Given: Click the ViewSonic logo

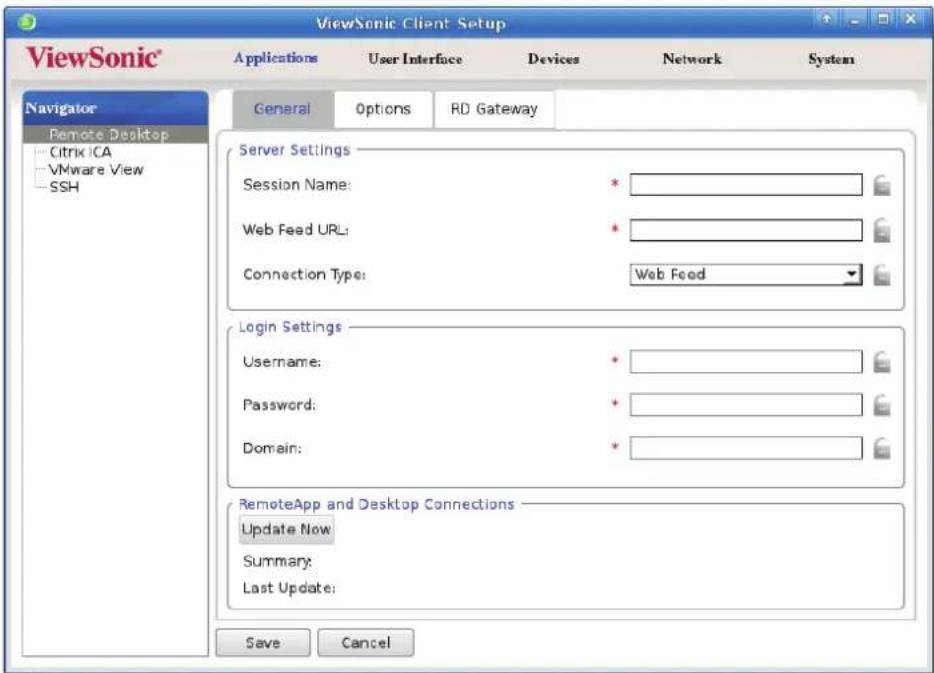Looking at the screenshot, I should pyautogui.click(x=94, y=58).
